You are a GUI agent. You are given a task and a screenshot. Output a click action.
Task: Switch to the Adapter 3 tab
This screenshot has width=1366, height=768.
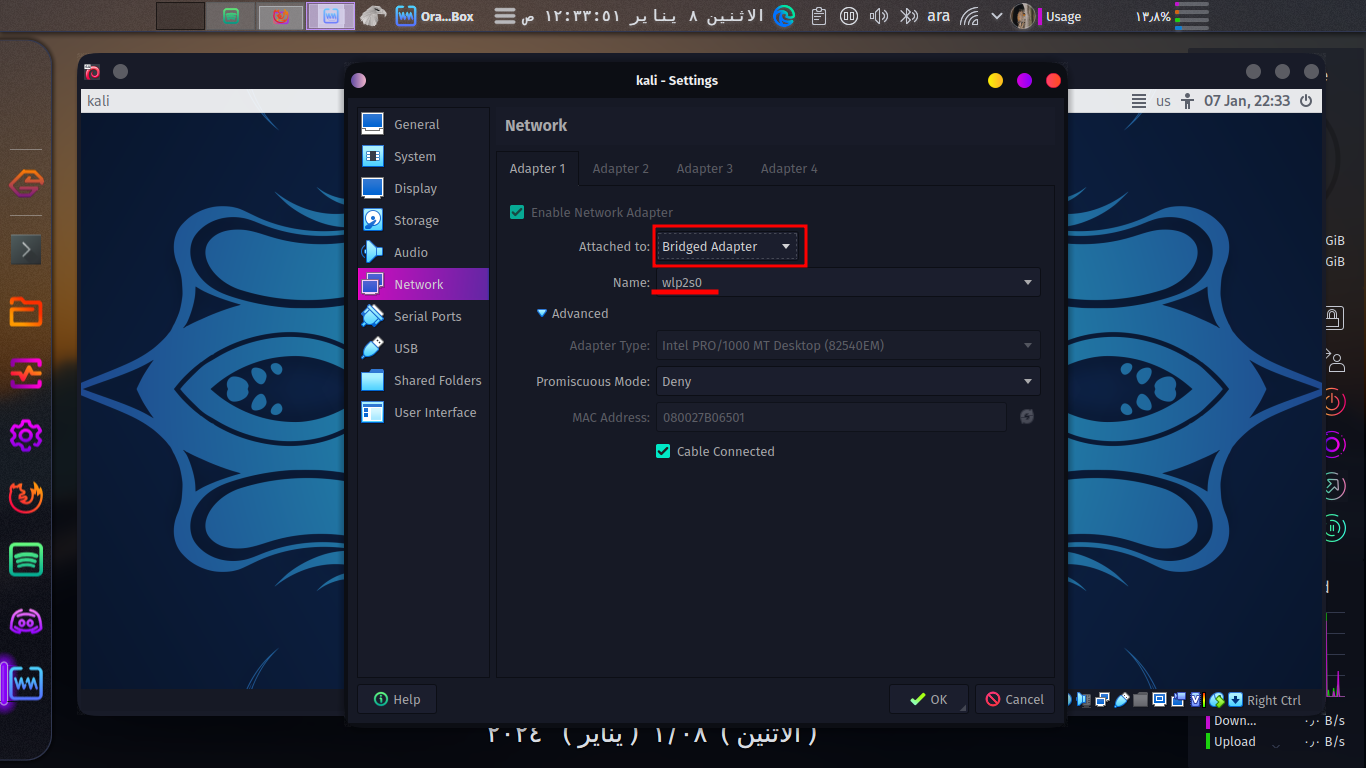tap(705, 168)
